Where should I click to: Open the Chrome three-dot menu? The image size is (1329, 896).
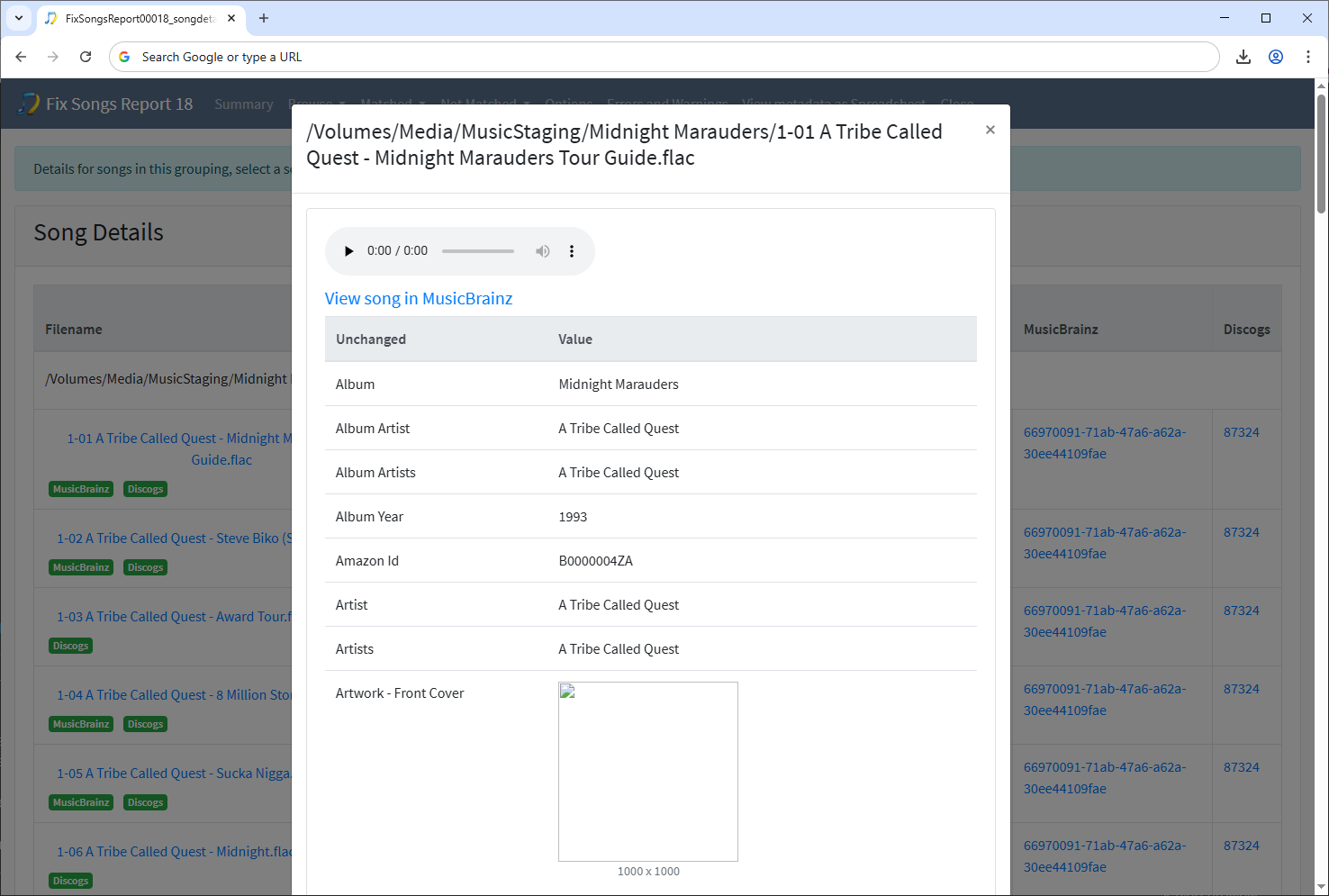pos(1308,57)
